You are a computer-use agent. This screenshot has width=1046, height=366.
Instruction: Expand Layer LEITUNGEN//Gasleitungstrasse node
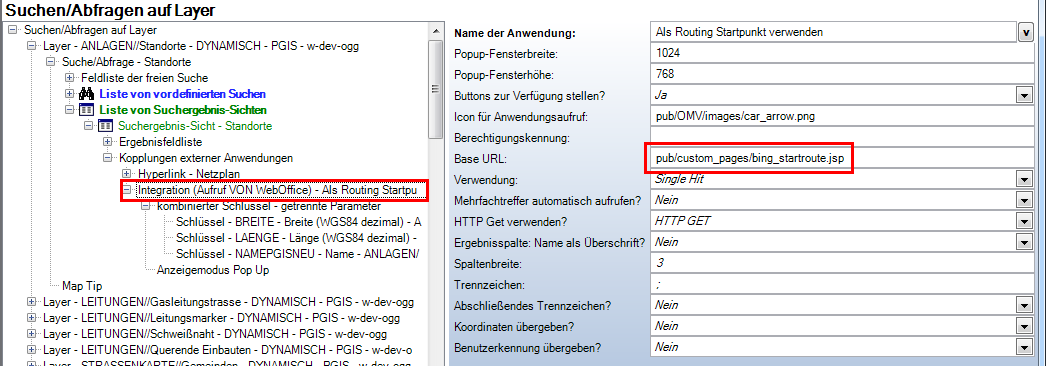tap(31, 302)
